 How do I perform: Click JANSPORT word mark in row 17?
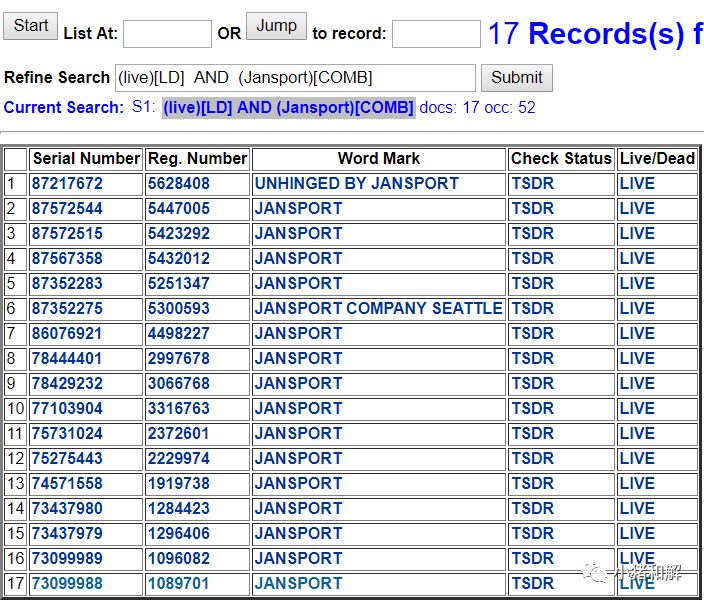[298, 584]
